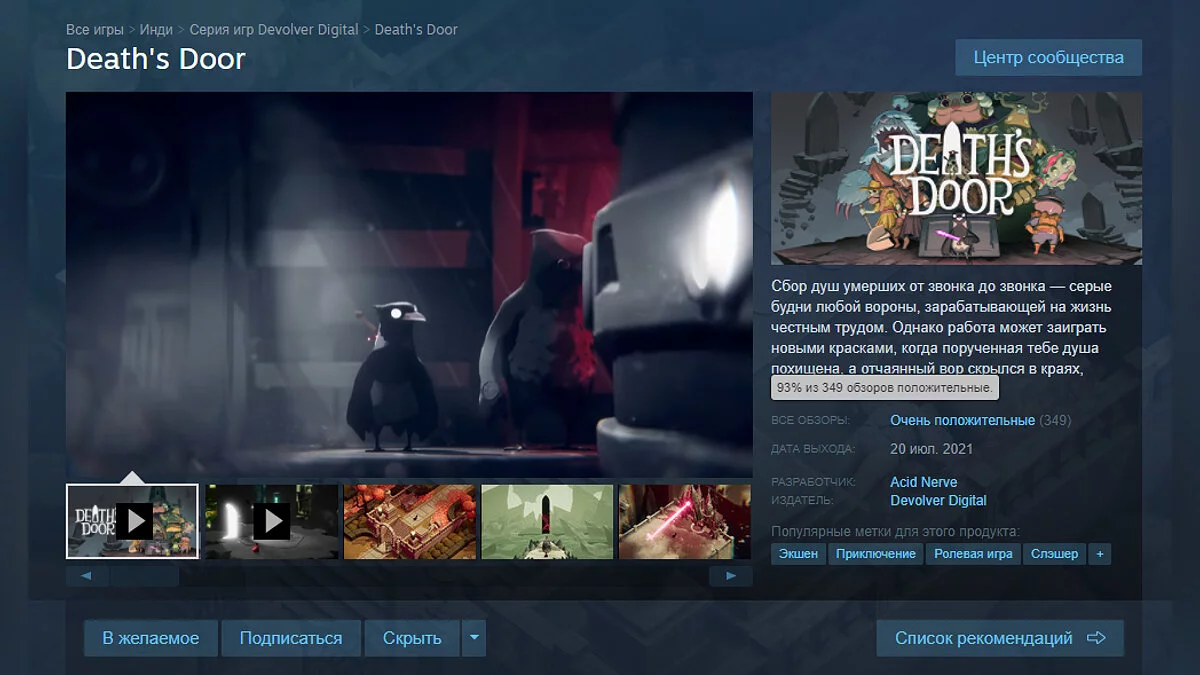This screenshot has height=675, width=1200.
Task: Open dropdown arrow next to Скрыть button
Action: coord(474,638)
